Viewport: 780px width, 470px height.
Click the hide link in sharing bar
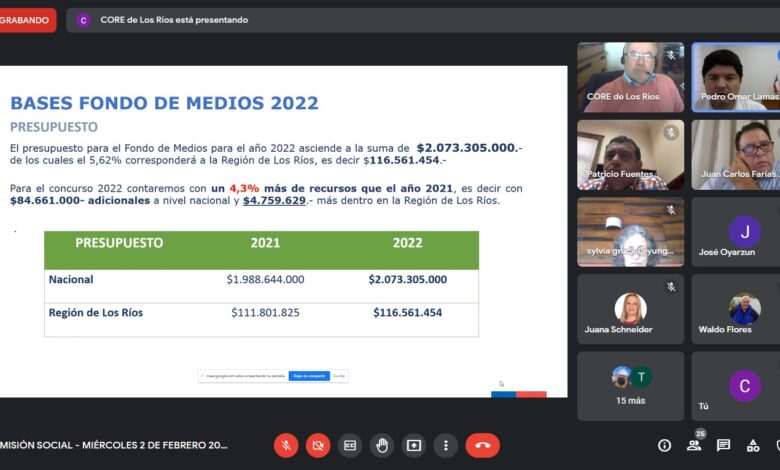click(x=339, y=376)
